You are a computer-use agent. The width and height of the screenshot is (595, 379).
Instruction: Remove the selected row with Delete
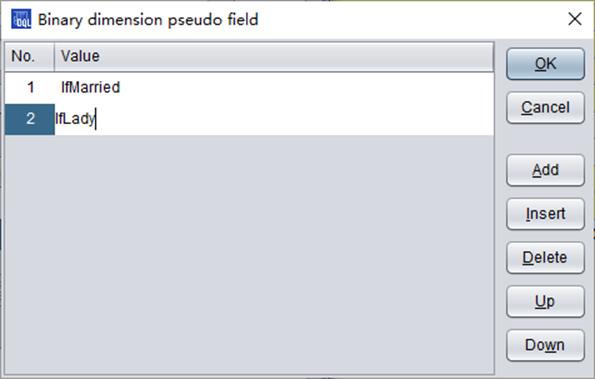point(545,258)
